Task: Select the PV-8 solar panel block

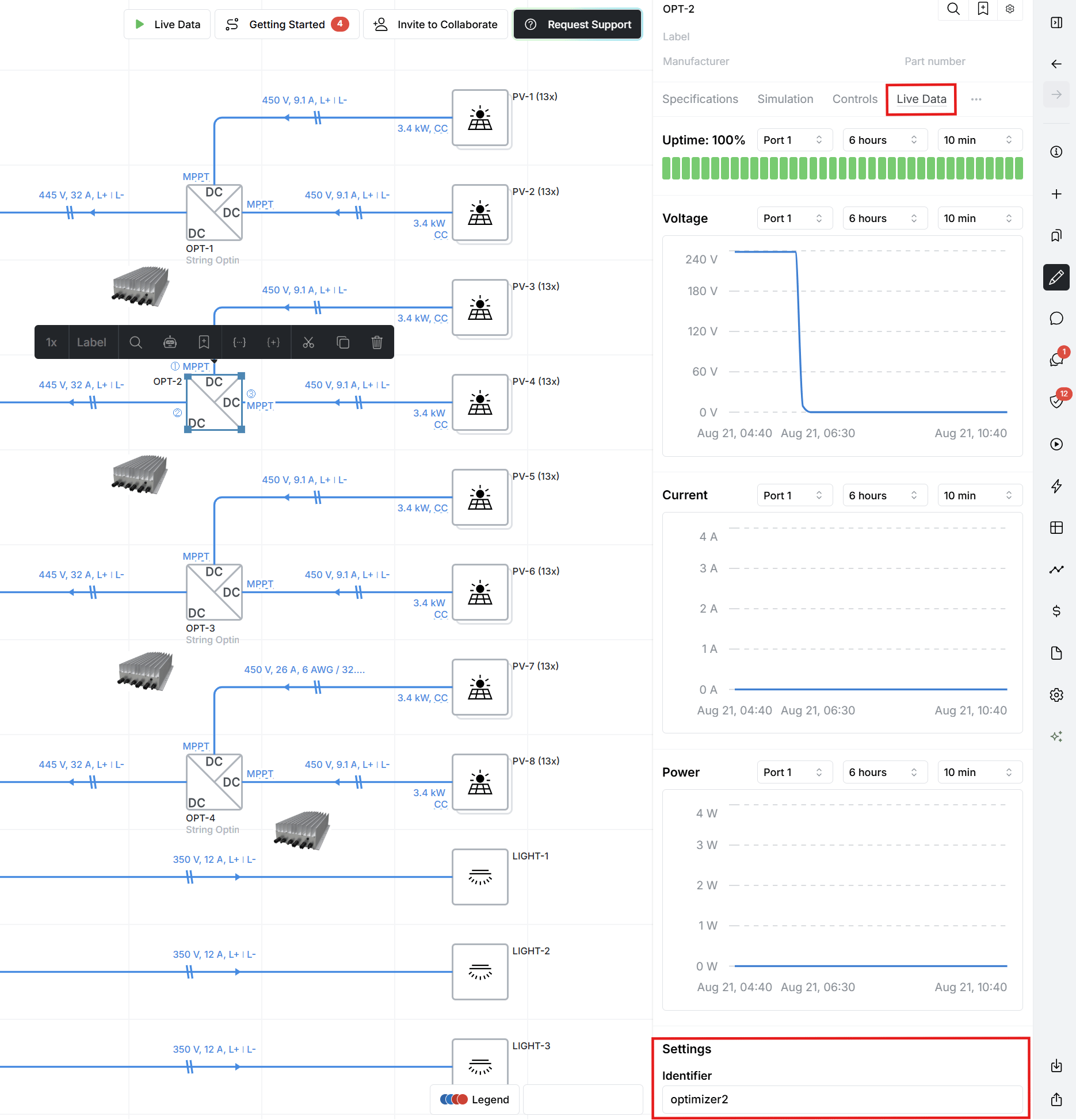Action: pos(480,782)
